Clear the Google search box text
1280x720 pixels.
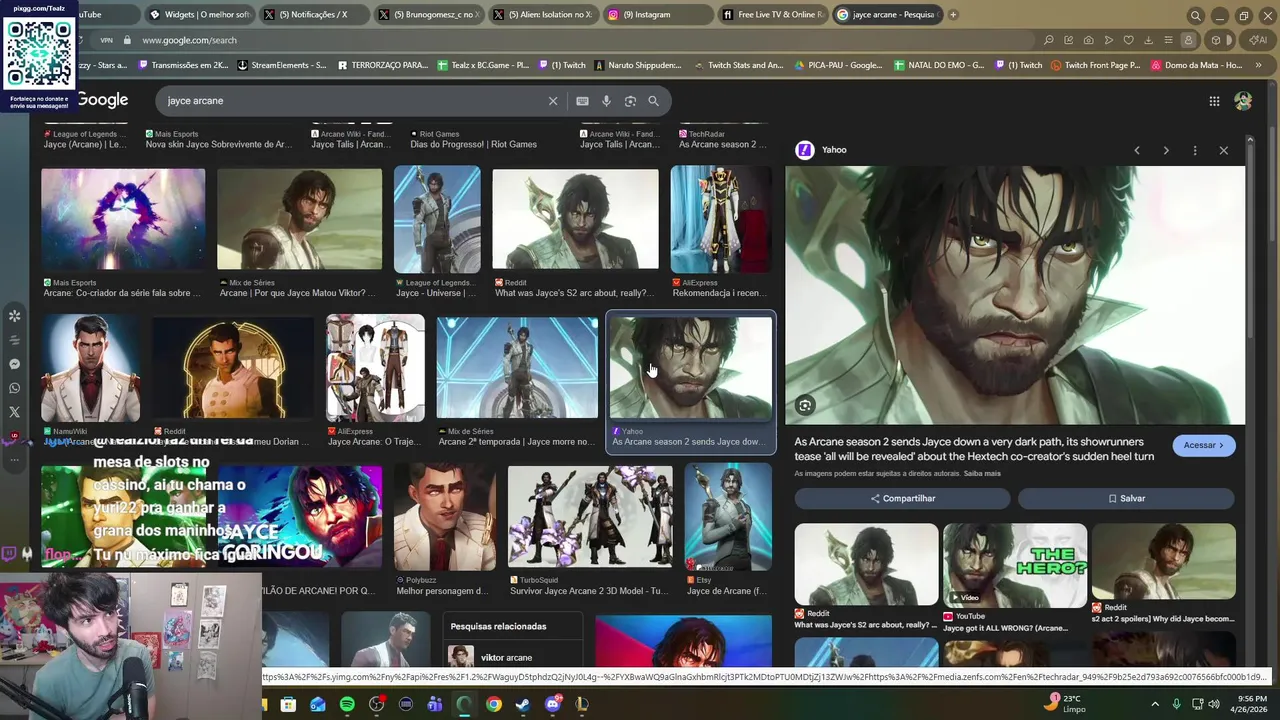pyautogui.click(x=553, y=101)
